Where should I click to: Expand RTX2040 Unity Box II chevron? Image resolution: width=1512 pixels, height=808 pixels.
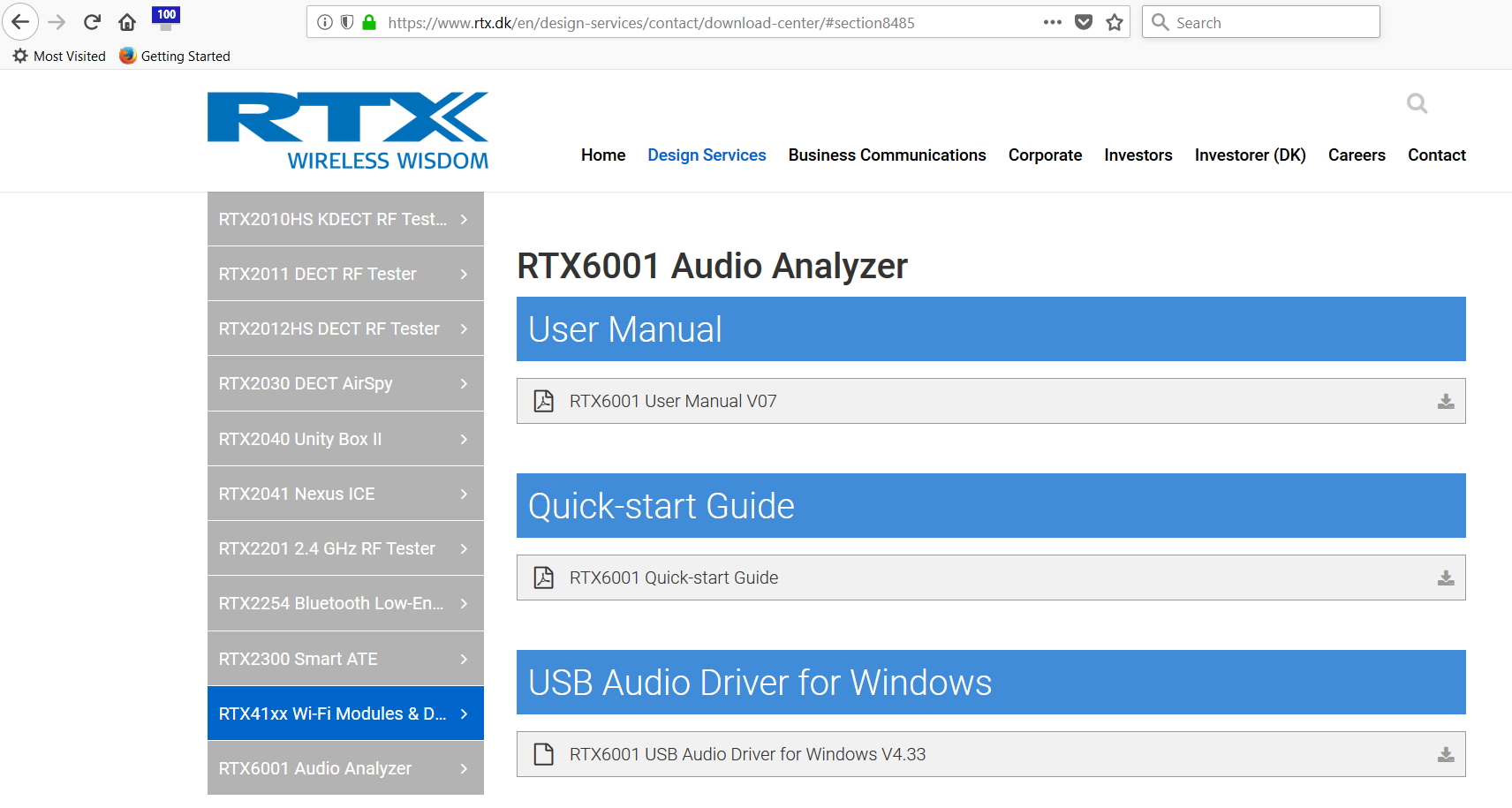click(x=464, y=439)
